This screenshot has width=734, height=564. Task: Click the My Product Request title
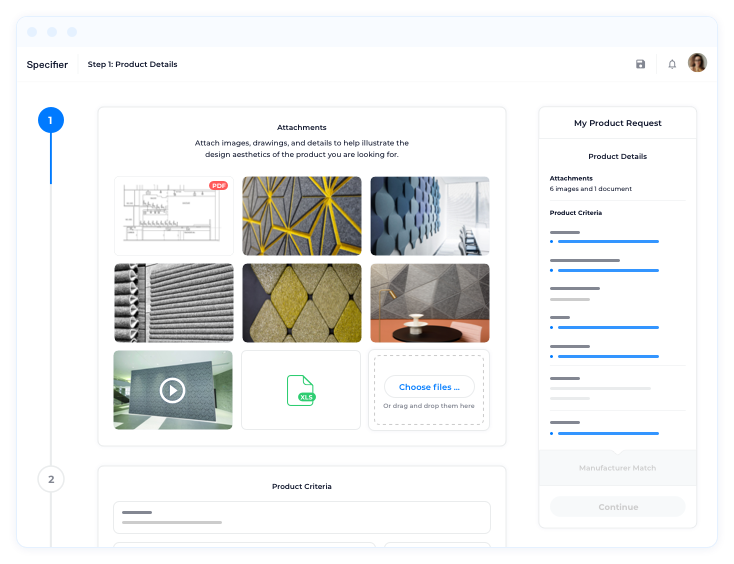[617, 123]
